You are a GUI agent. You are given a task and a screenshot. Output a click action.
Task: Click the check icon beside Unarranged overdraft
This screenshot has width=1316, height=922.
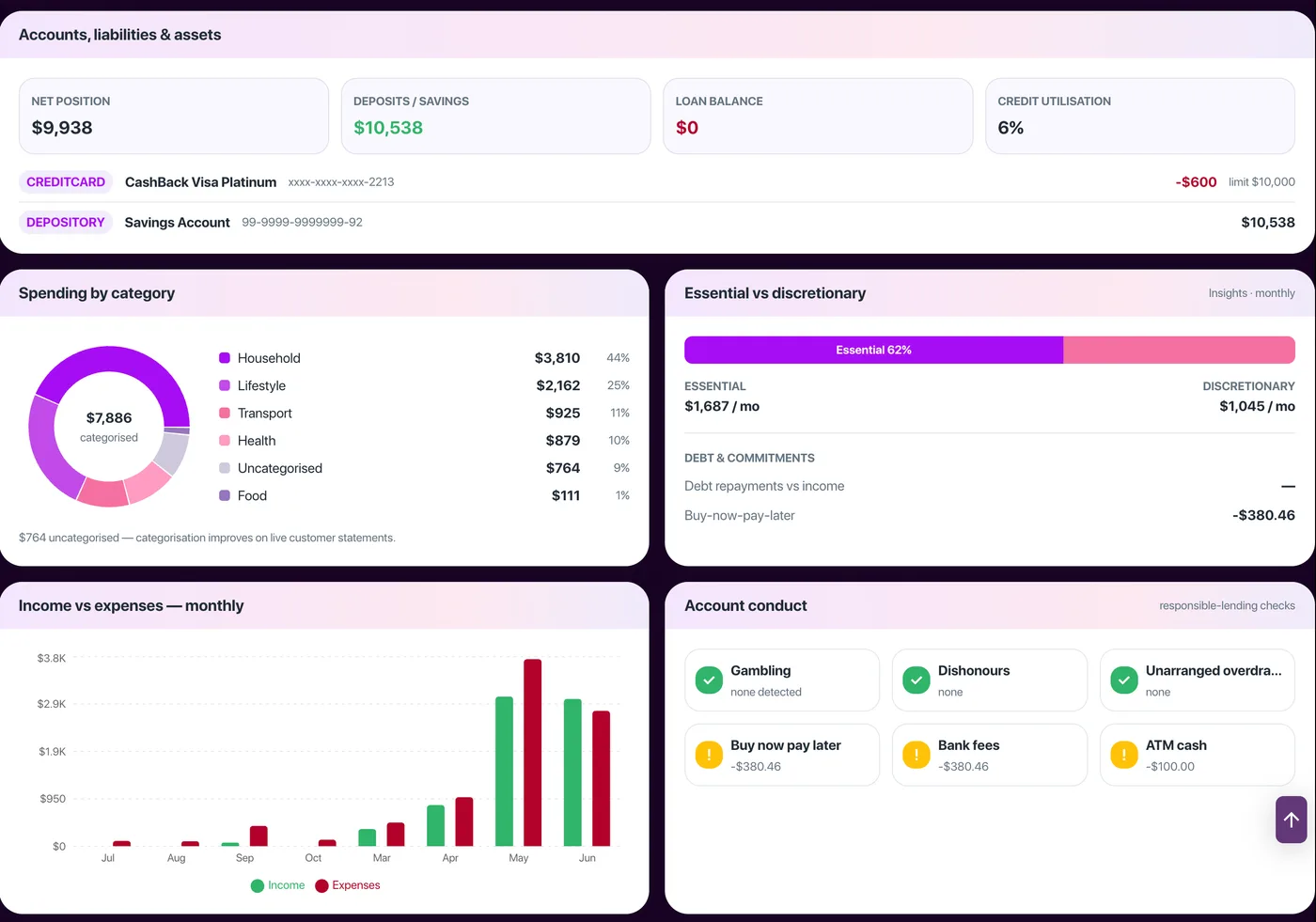pos(1123,680)
